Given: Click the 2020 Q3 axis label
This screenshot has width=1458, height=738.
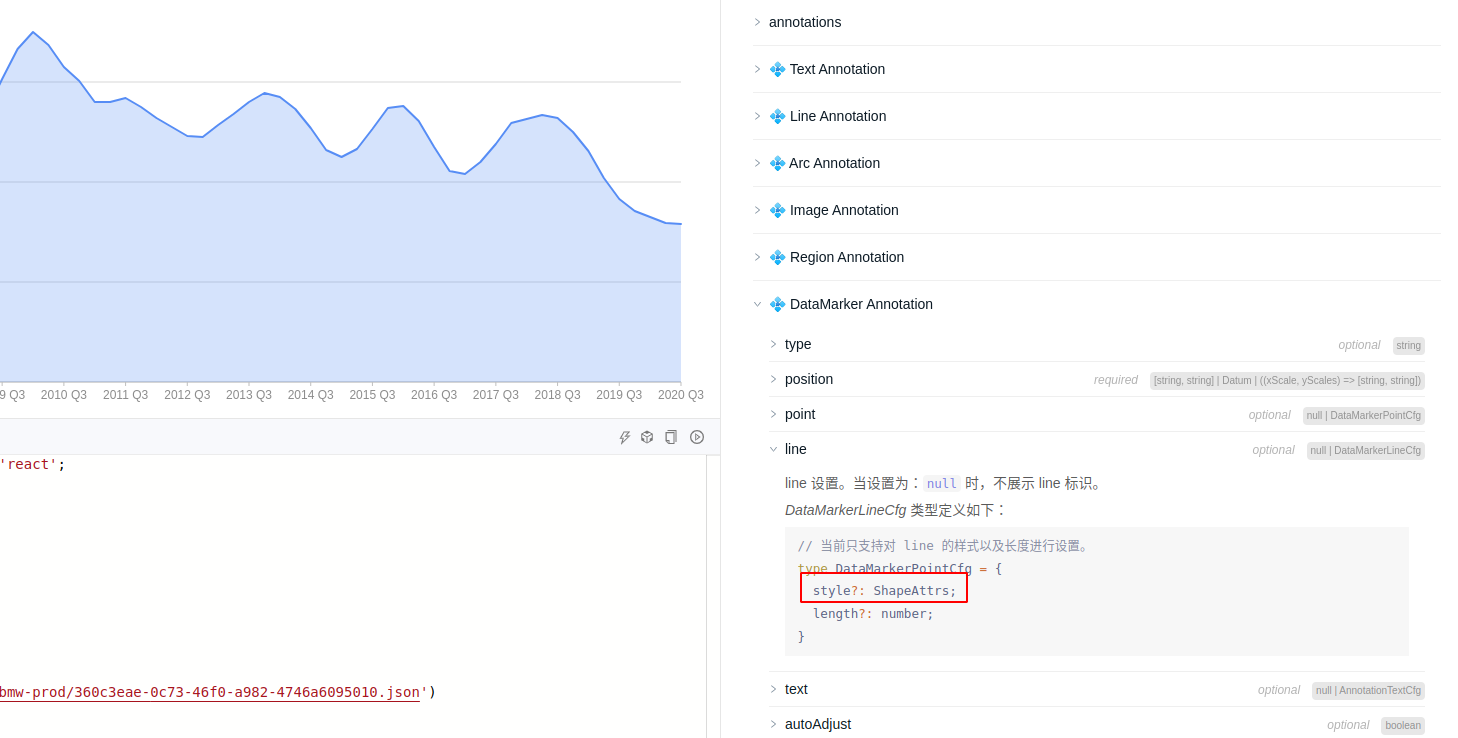Looking at the screenshot, I should coord(681,395).
